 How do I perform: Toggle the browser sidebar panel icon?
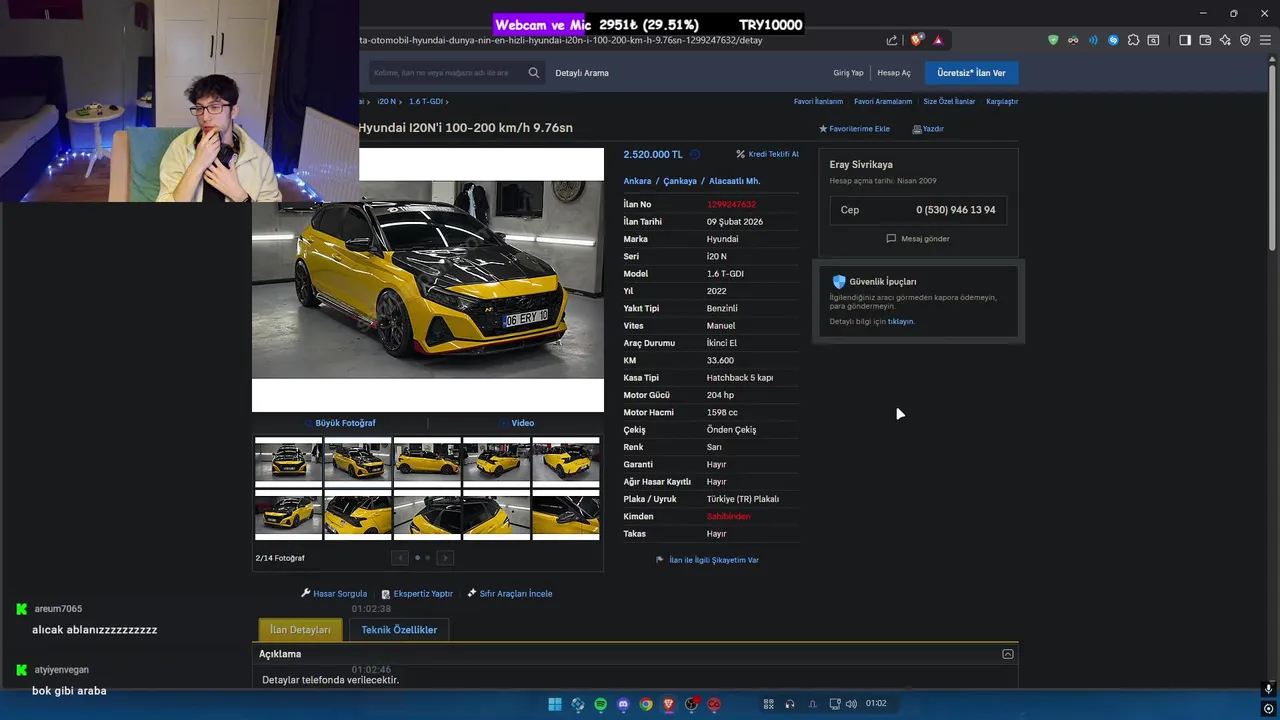click(x=1185, y=40)
